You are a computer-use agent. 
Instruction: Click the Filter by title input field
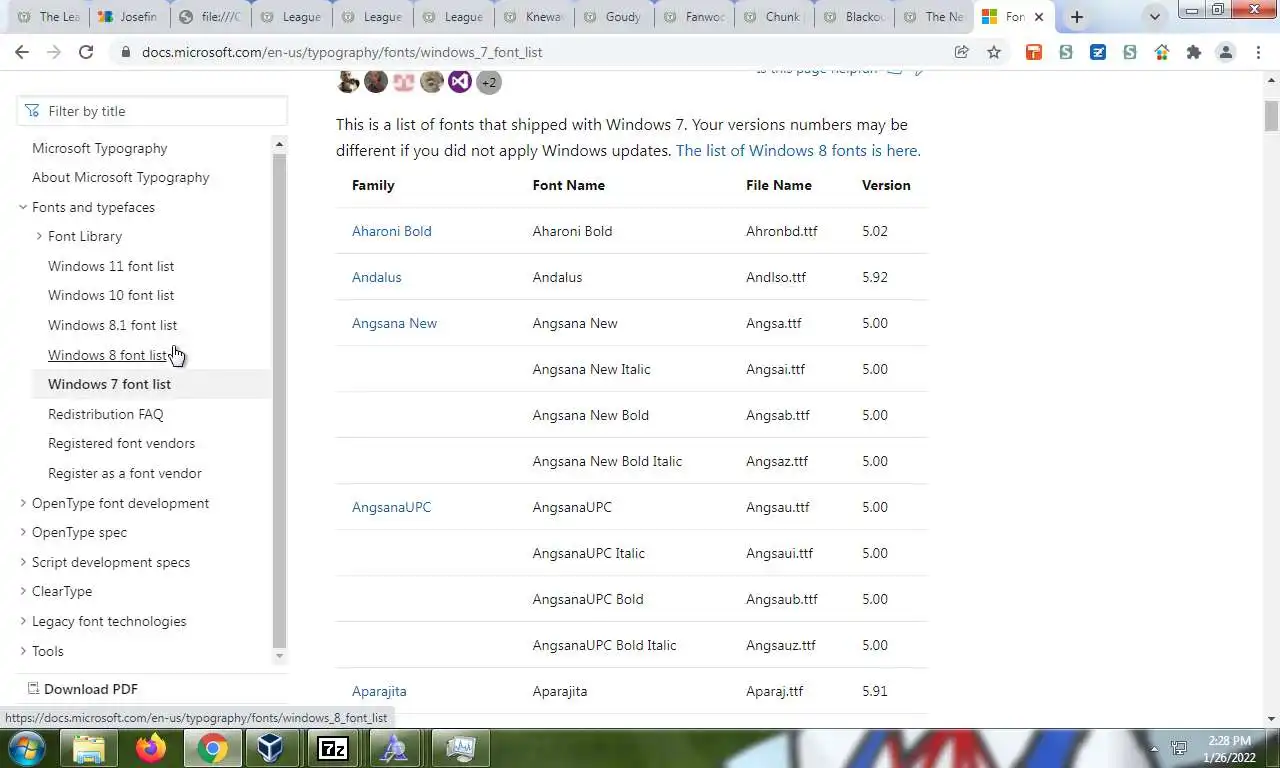click(152, 111)
